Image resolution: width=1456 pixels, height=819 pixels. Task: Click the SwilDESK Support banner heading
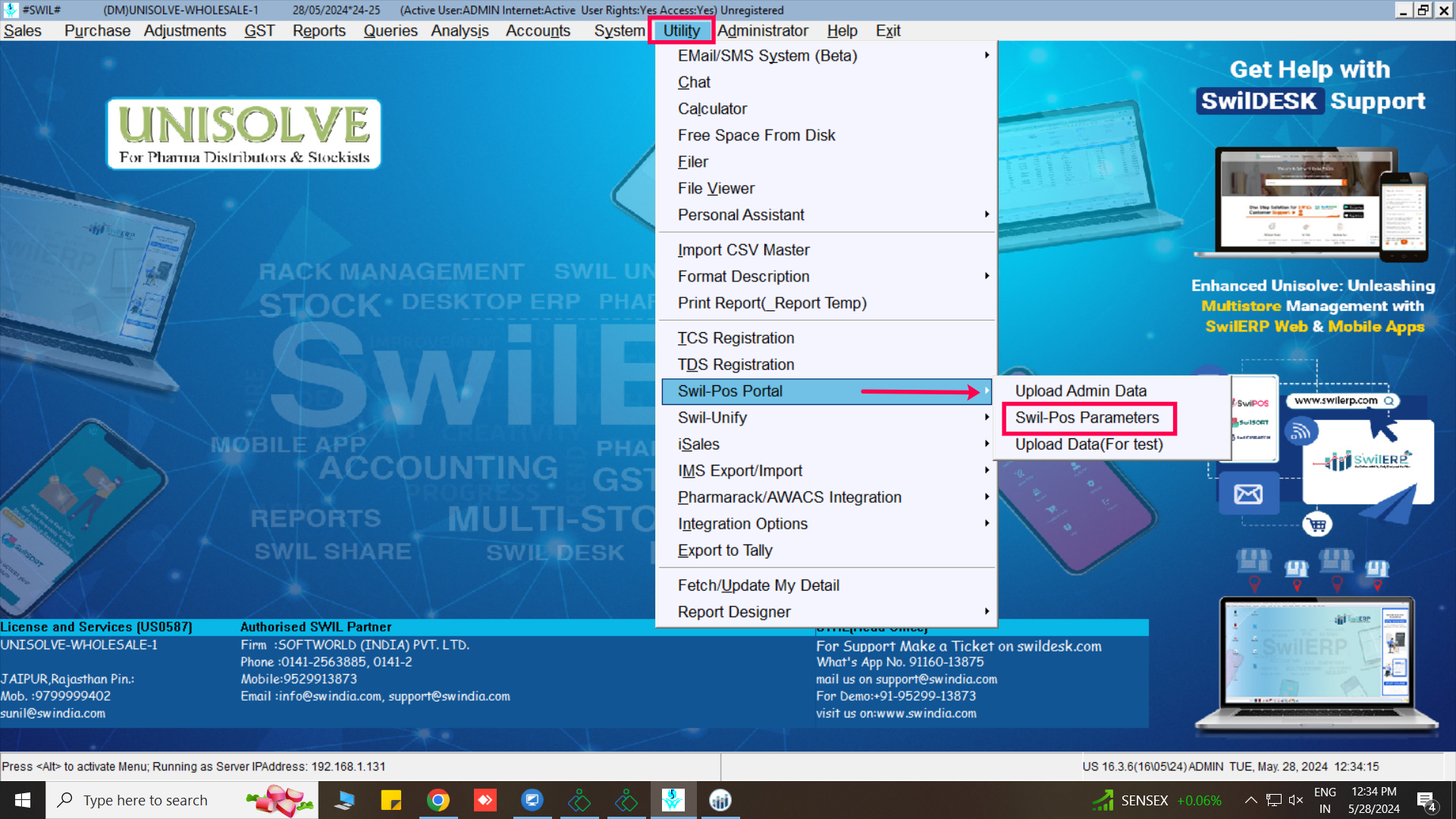(1311, 100)
